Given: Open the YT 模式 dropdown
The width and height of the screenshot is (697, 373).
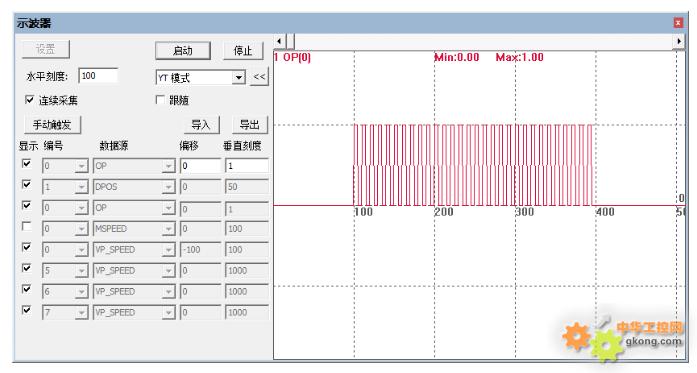Looking at the screenshot, I should [239, 78].
